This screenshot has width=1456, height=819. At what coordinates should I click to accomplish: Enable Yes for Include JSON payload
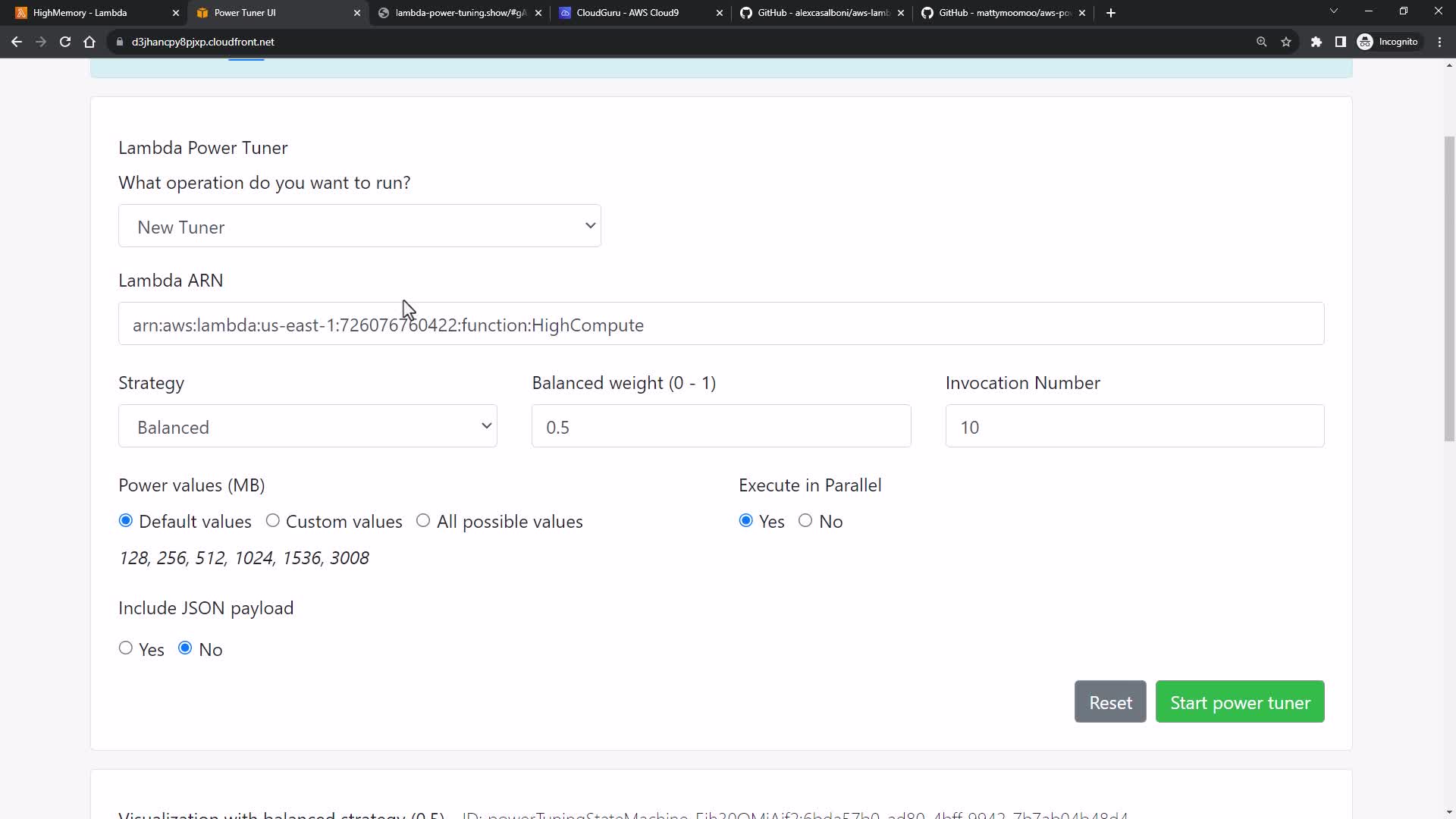[x=126, y=648]
